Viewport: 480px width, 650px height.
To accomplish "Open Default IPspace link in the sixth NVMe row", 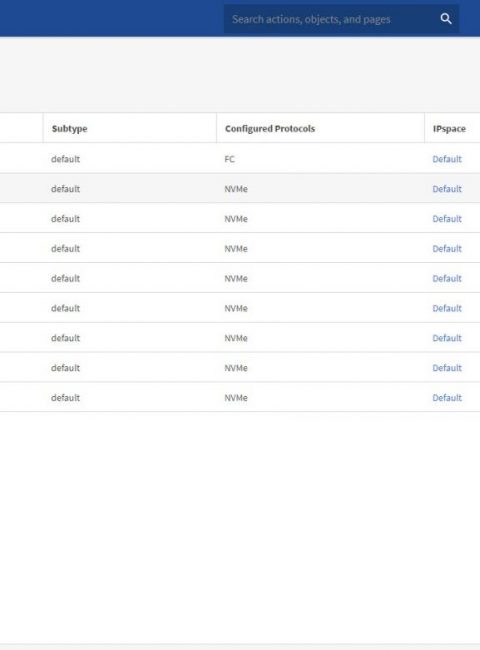I will [x=447, y=338].
